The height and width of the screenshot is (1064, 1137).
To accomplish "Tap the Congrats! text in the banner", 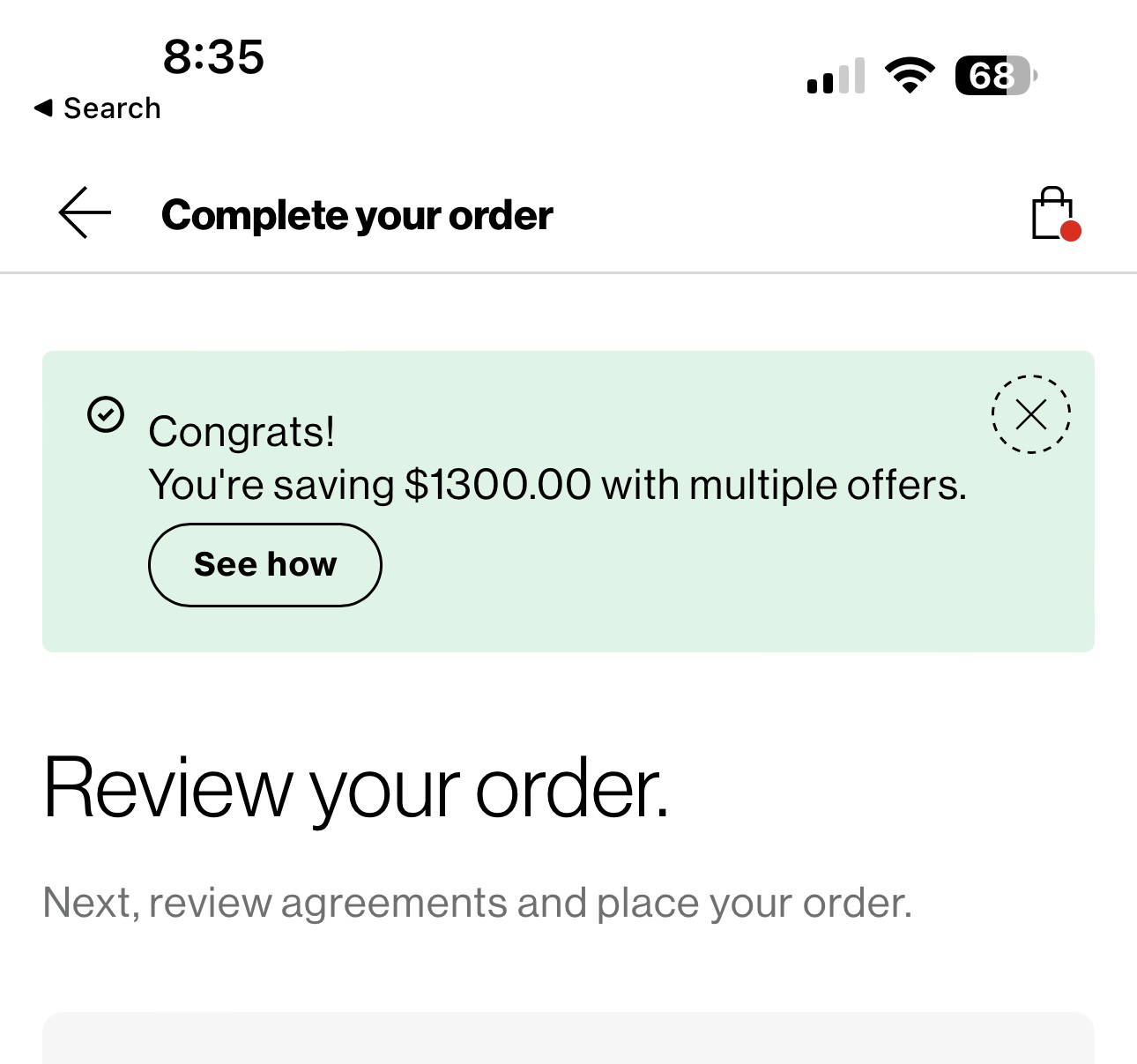I will pyautogui.click(x=242, y=432).
